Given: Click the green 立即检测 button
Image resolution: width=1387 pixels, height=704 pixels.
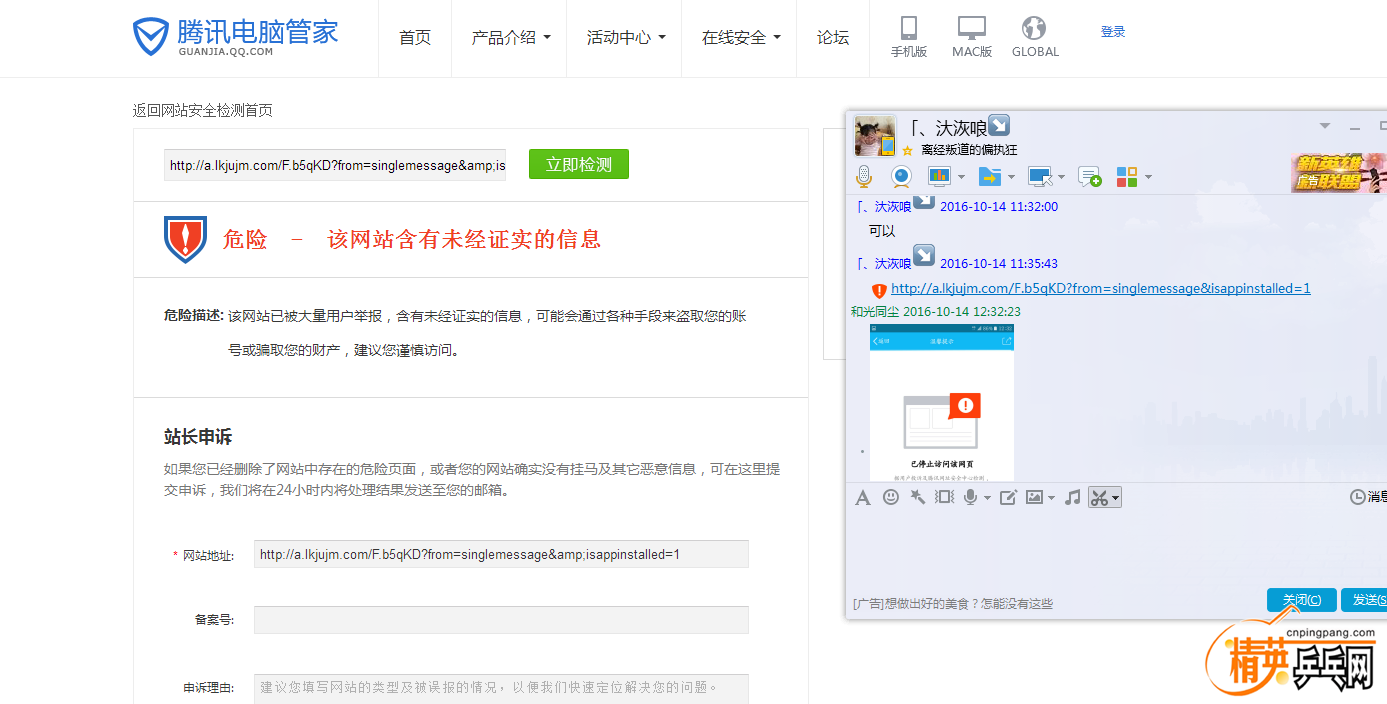Looking at the screenshot, I should (x=579, y=164).
